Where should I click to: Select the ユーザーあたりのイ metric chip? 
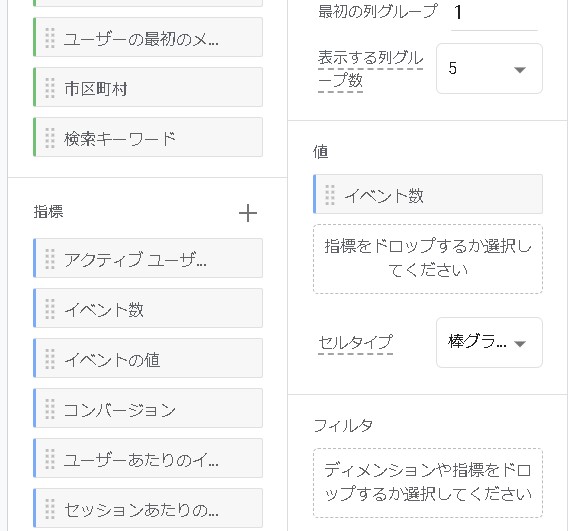pos(148,458)
